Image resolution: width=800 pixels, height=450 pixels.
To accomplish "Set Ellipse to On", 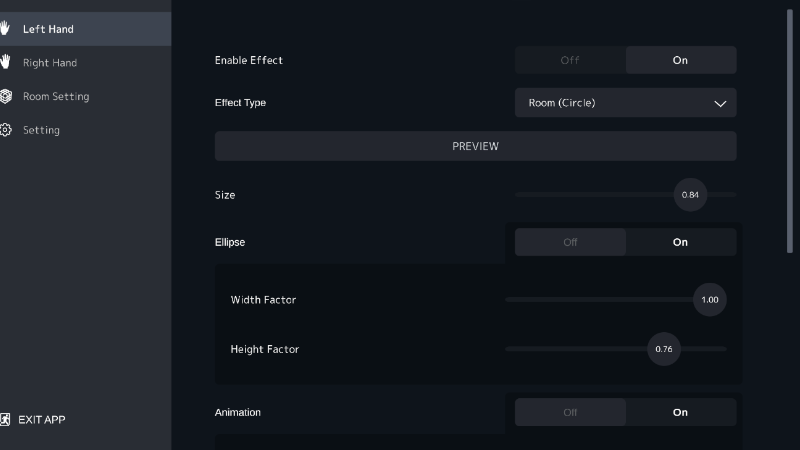I will click(681, 242).
